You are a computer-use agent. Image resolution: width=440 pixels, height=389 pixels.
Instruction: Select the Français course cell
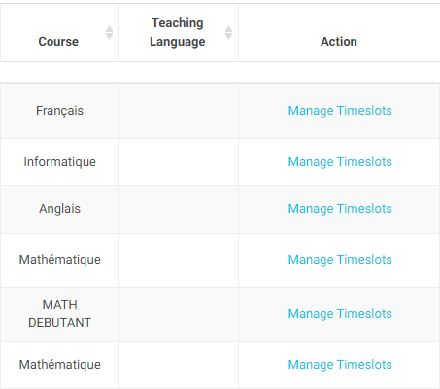[x=59, y=111]
